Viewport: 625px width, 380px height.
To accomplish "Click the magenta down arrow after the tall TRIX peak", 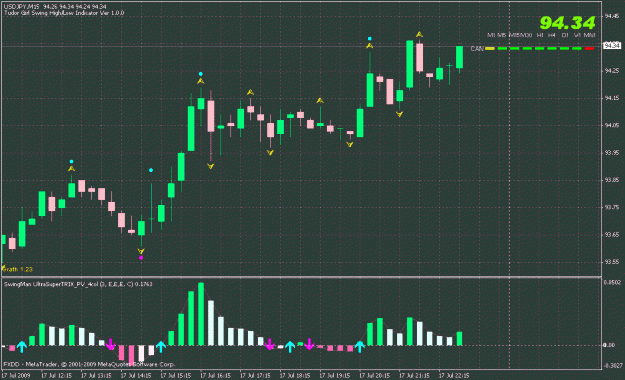I will pos(270,345).
